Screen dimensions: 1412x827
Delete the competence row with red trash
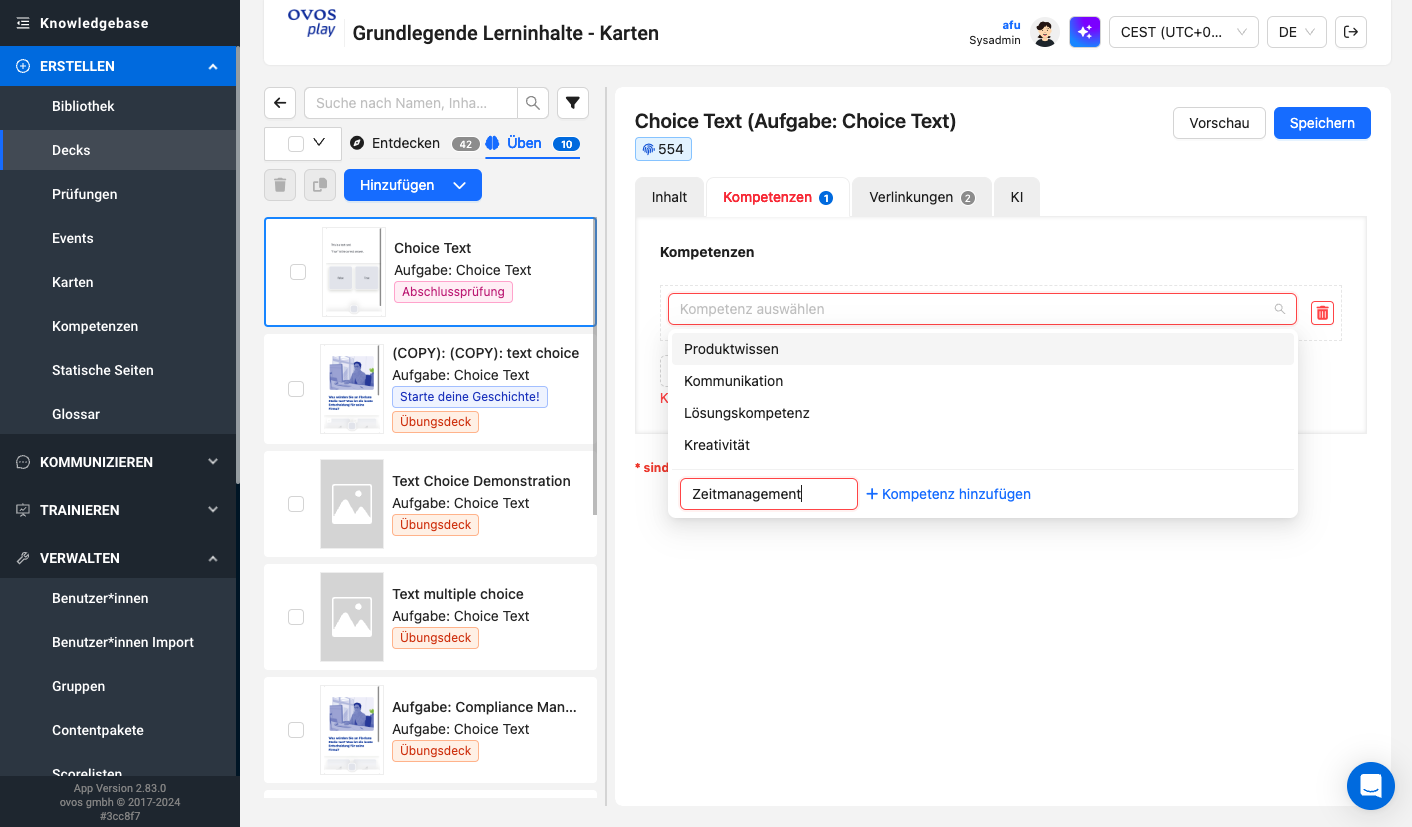pyautogui.click(x=1322, y=313)
